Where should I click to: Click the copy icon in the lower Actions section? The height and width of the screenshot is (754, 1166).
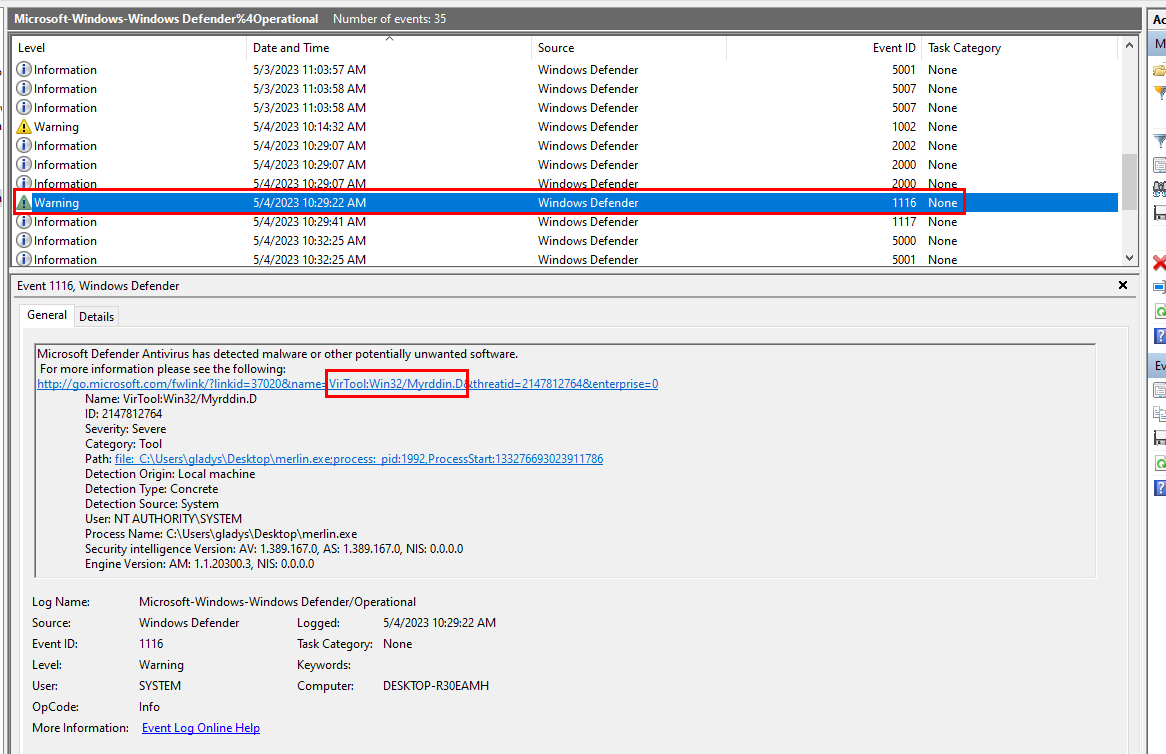coord(1159,413)
